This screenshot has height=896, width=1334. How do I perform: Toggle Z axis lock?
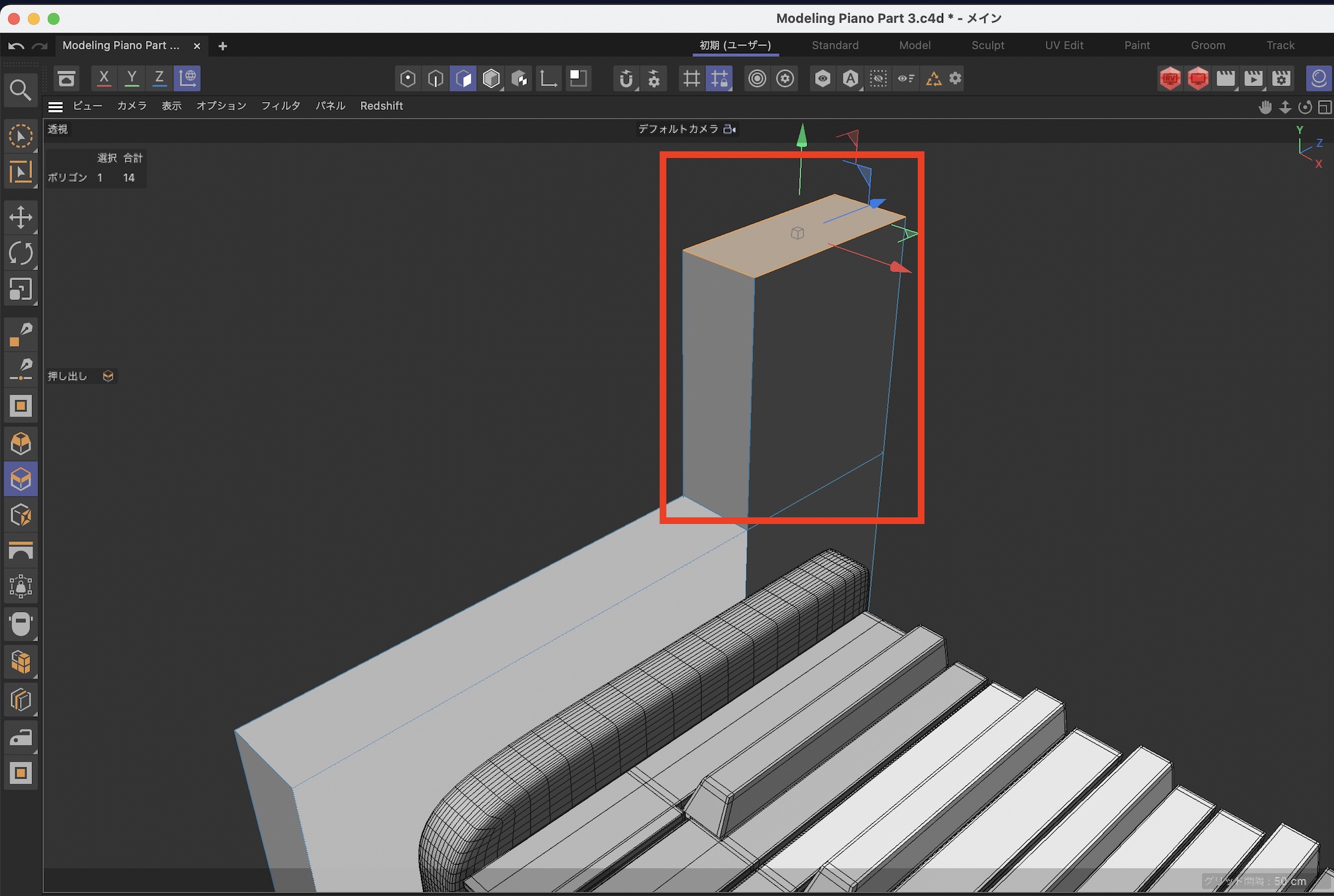pos(159,78)
